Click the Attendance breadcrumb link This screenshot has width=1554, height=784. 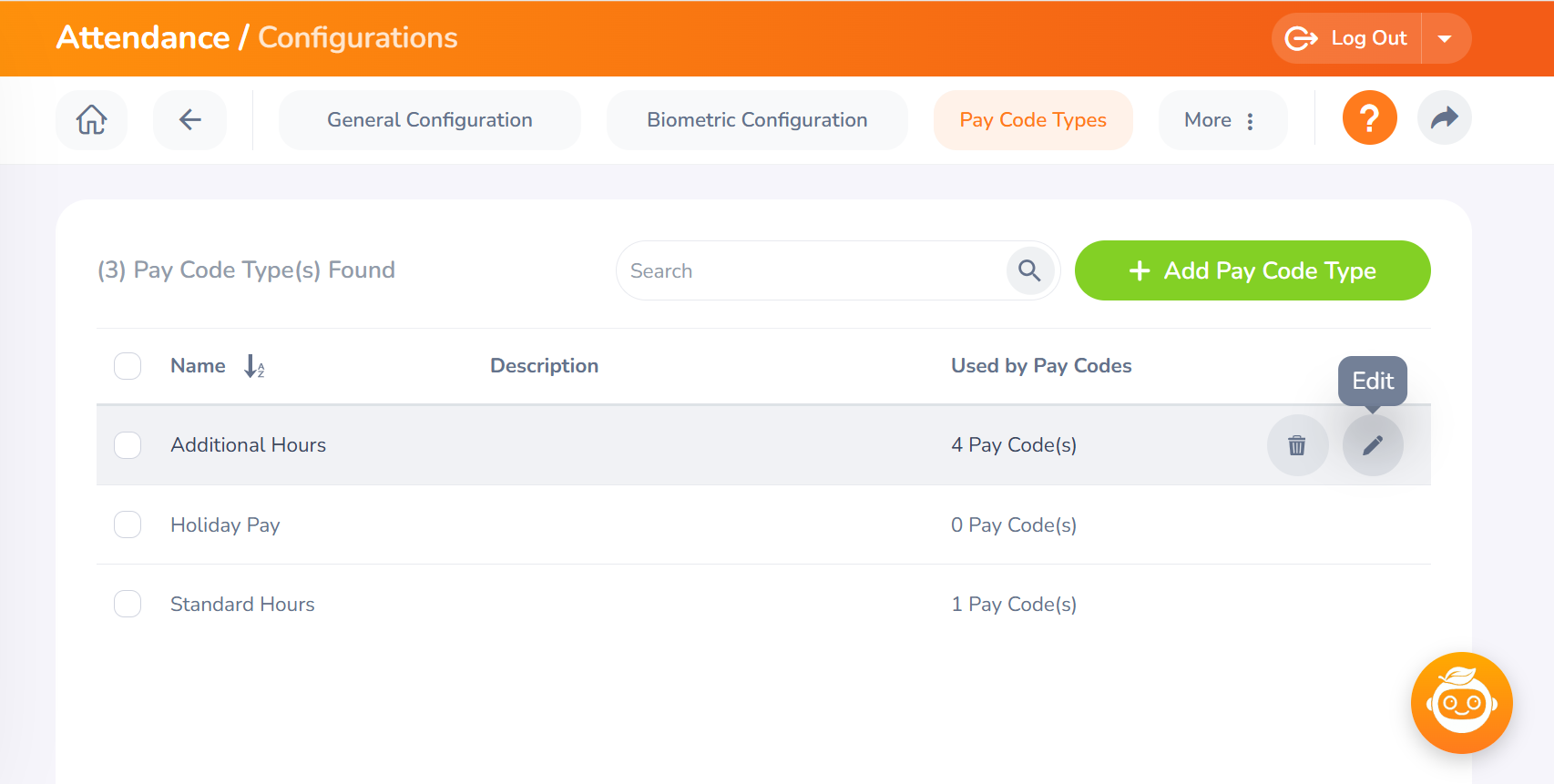click(x=143, y=37)
